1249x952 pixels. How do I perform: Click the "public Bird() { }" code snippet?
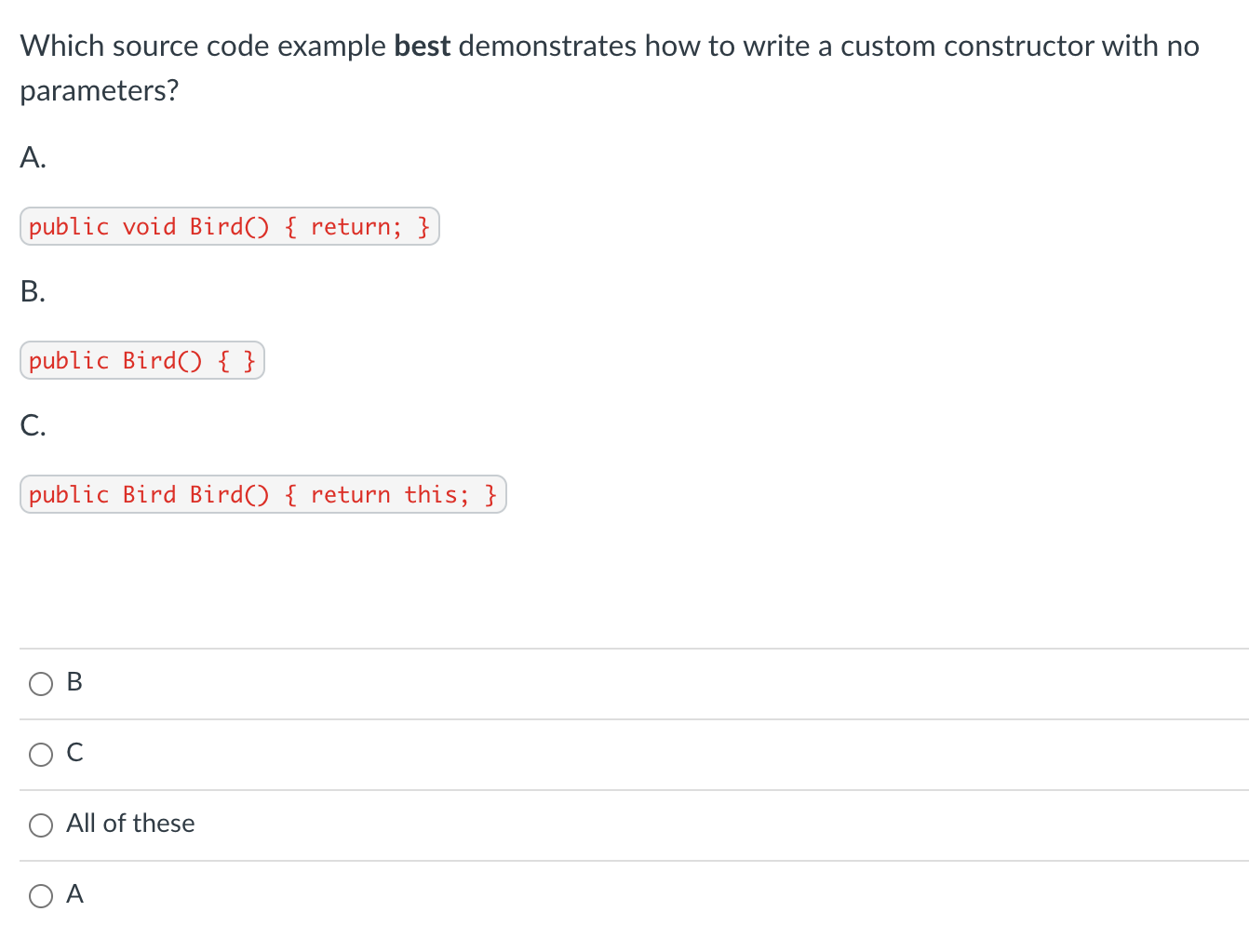(141, 360)
